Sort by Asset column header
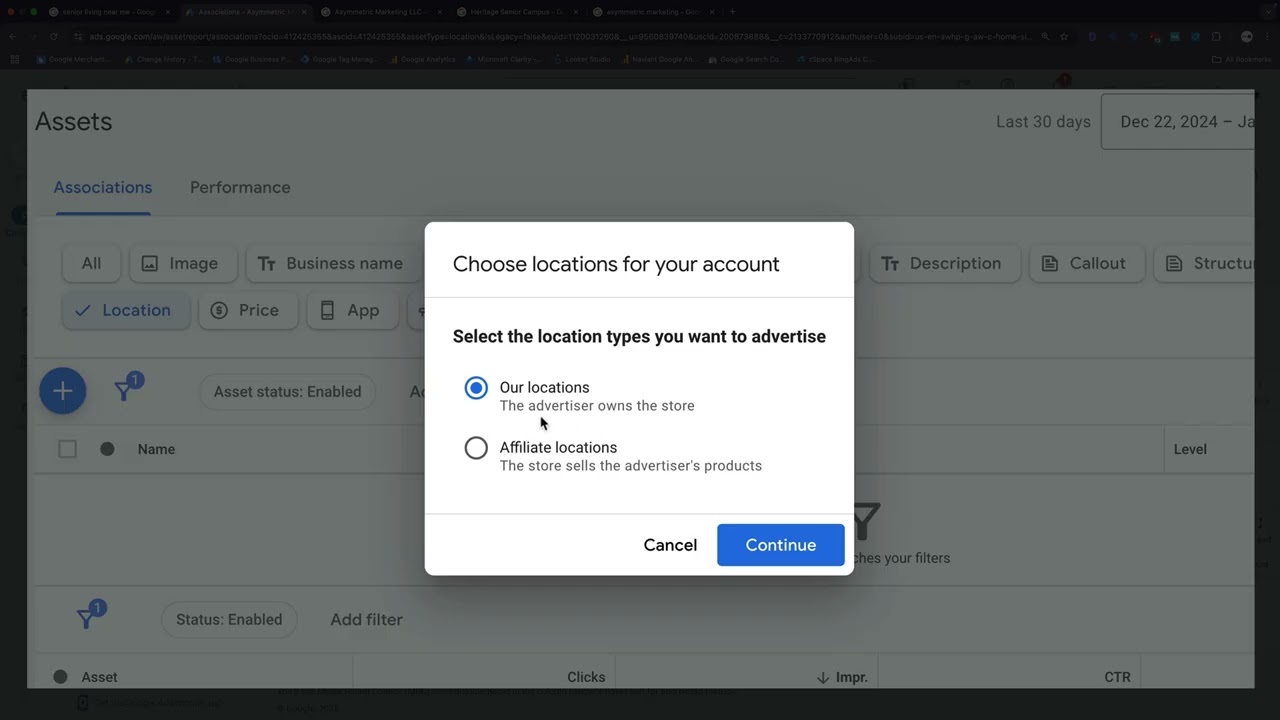Screen dimensions: 1280x720 [x=99, y=677]
